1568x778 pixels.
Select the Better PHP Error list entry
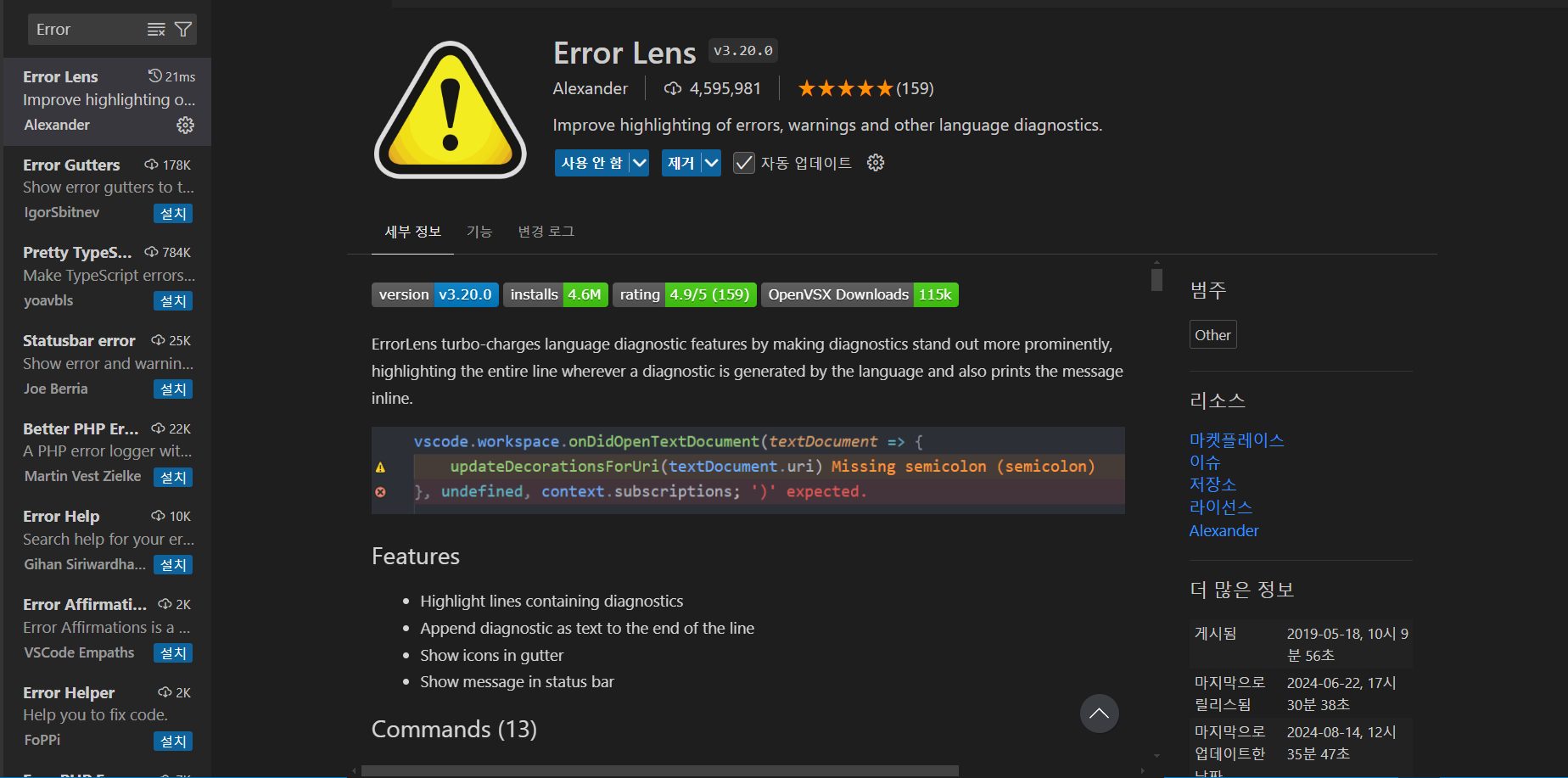click(x=107, y=454)
